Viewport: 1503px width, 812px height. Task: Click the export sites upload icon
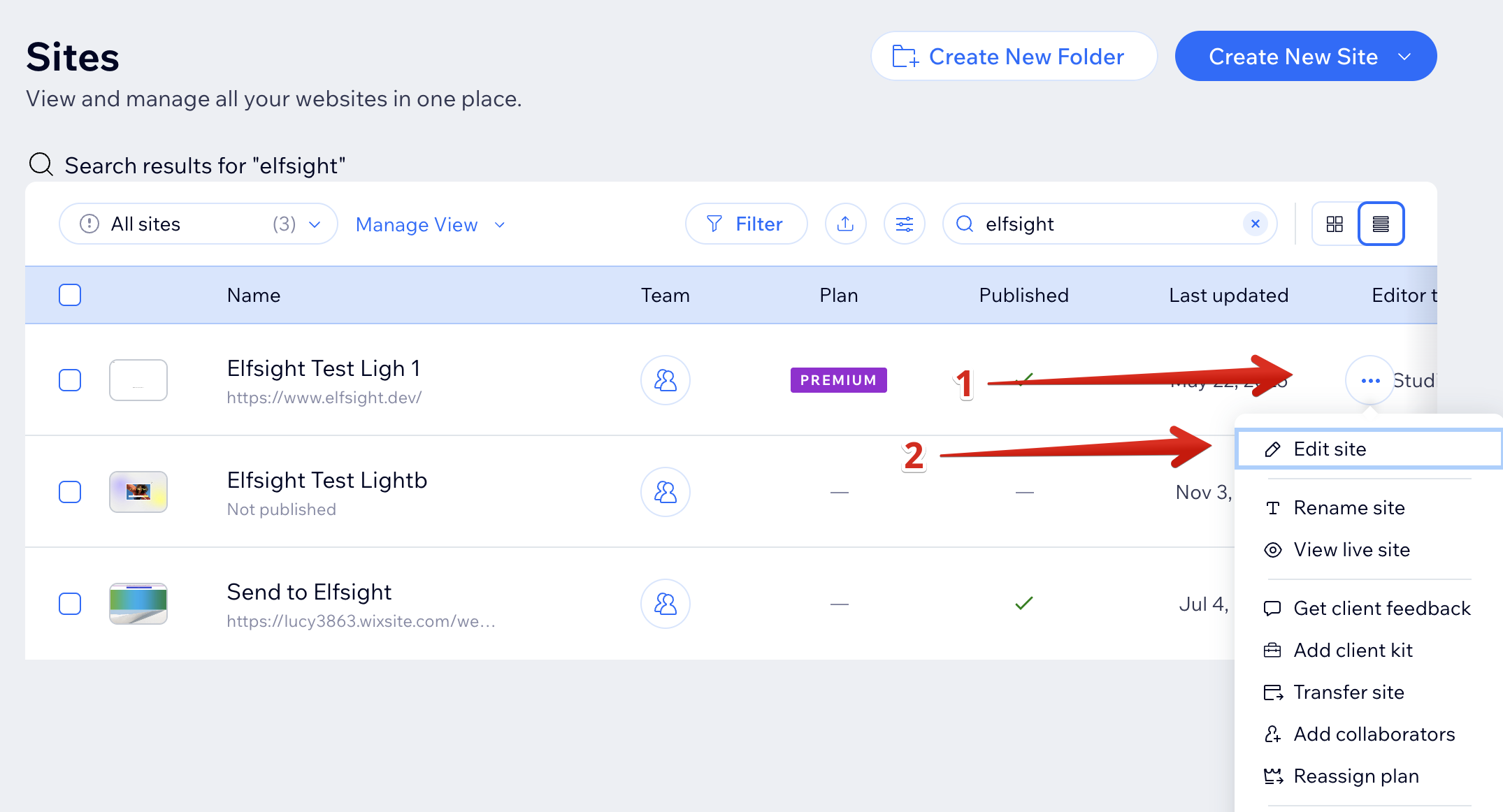(x=845, y=224)
